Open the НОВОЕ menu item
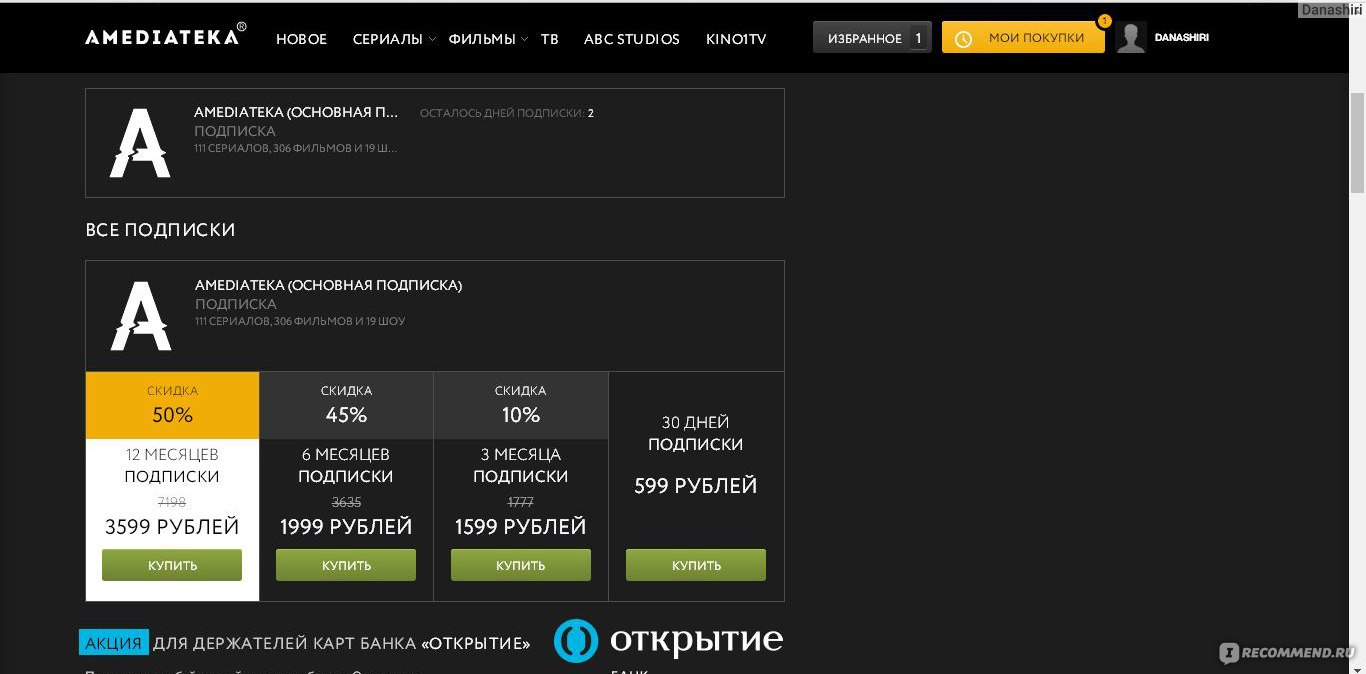 coord(301,39)
